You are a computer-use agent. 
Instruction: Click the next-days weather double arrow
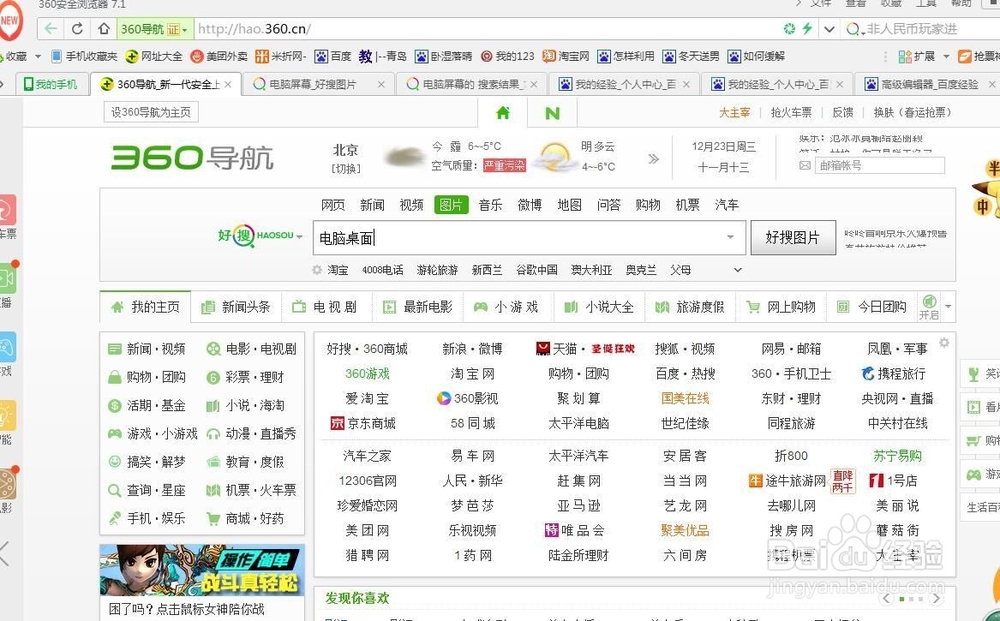pyautogui.click(x=654, y=158)
